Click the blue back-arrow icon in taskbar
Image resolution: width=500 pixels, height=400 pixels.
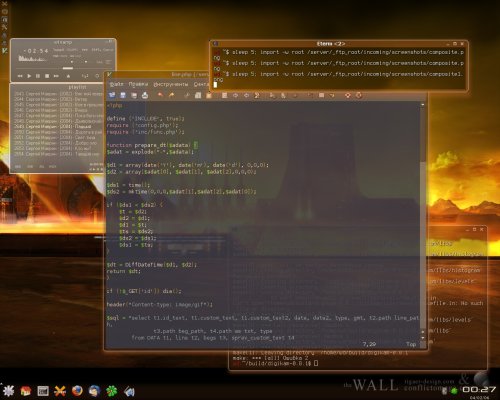point(129,391)
